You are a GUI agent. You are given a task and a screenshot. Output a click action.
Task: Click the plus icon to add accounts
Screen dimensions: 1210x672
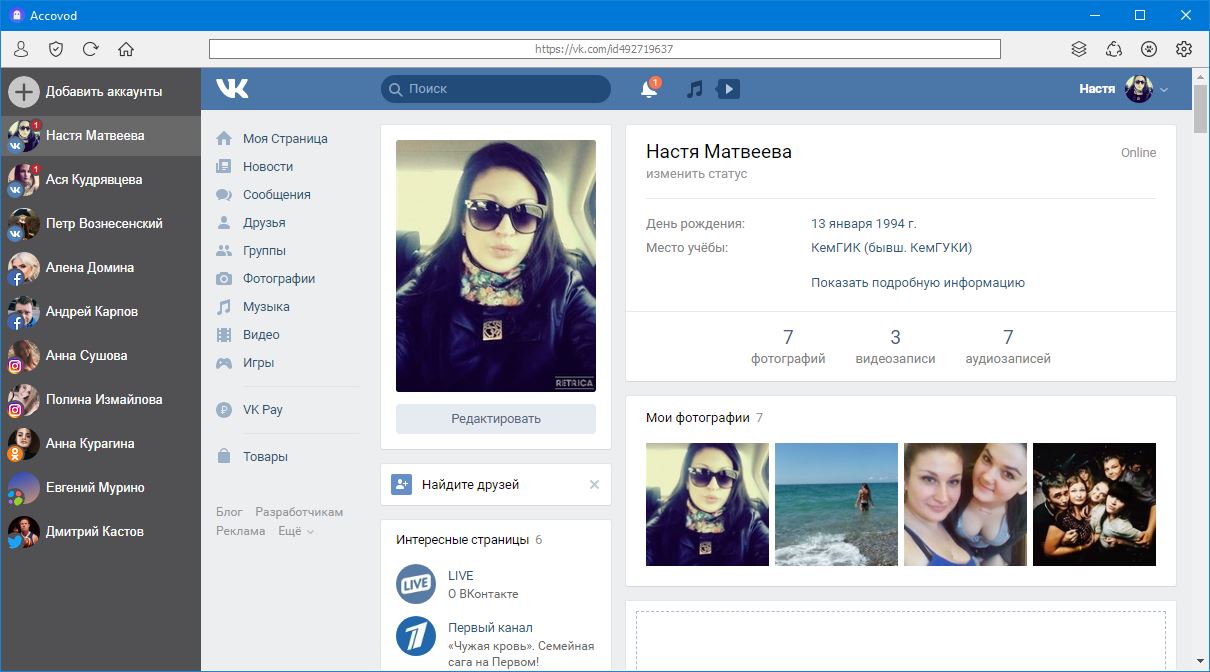pyautogui.click(x=24, y=92)
